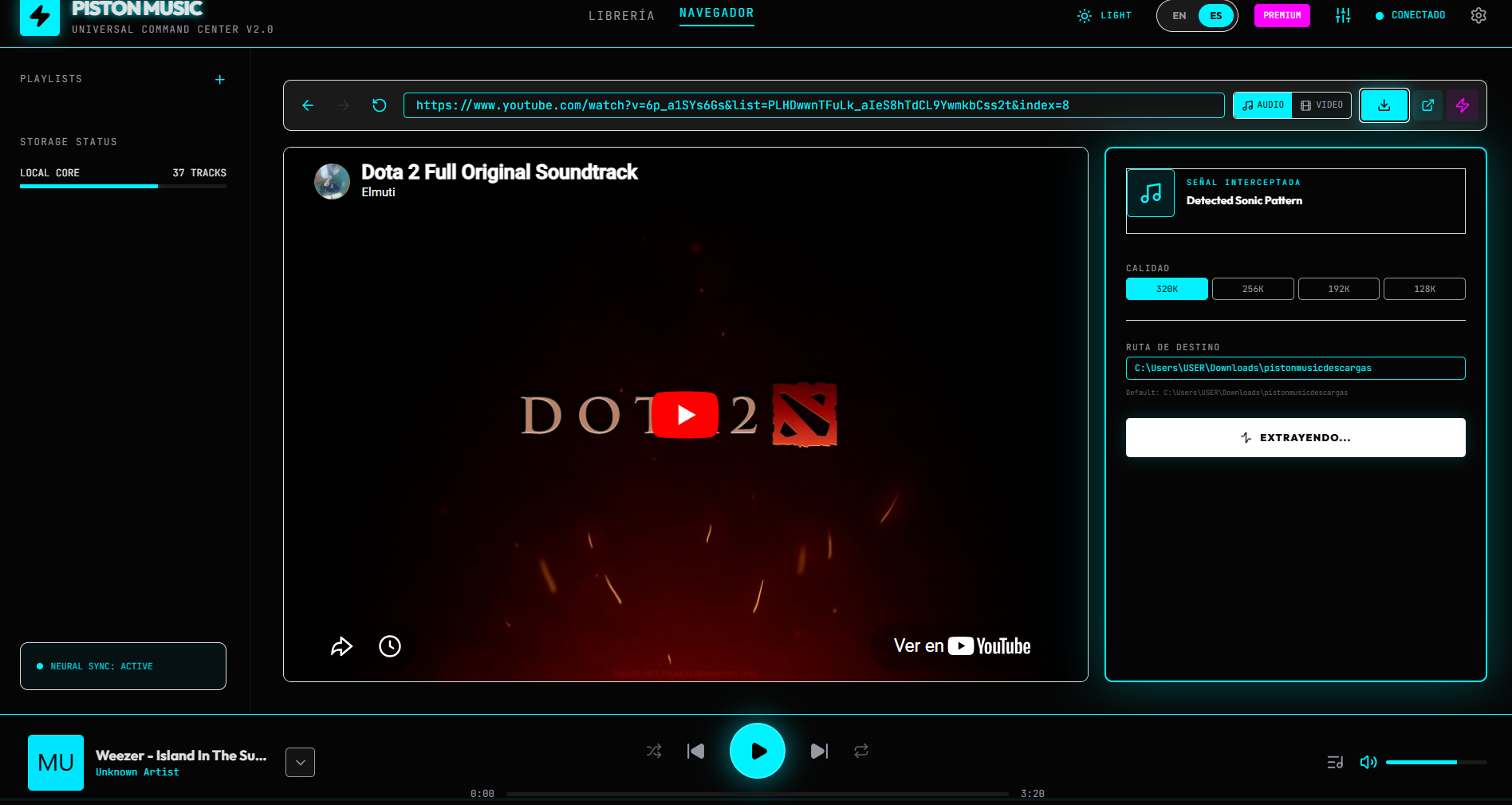
Task: Click the Local Core storage bar
Action: coord(123,186)
